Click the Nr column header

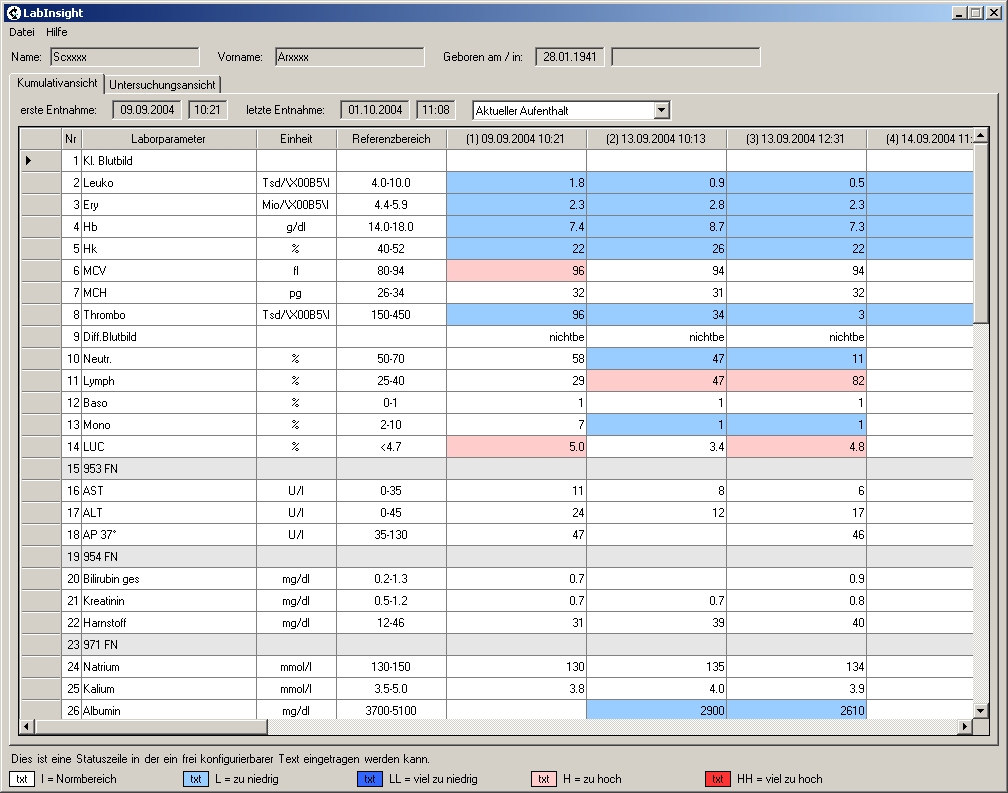point(71,139)
